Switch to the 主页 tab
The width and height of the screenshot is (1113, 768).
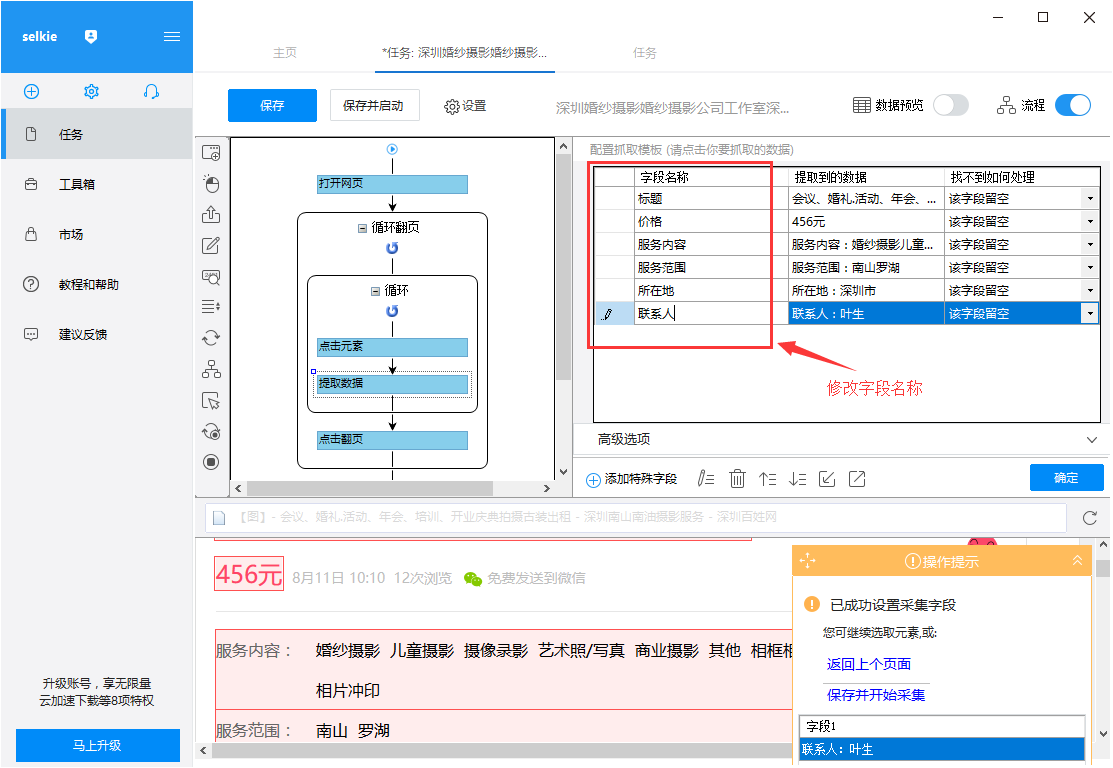285,53
